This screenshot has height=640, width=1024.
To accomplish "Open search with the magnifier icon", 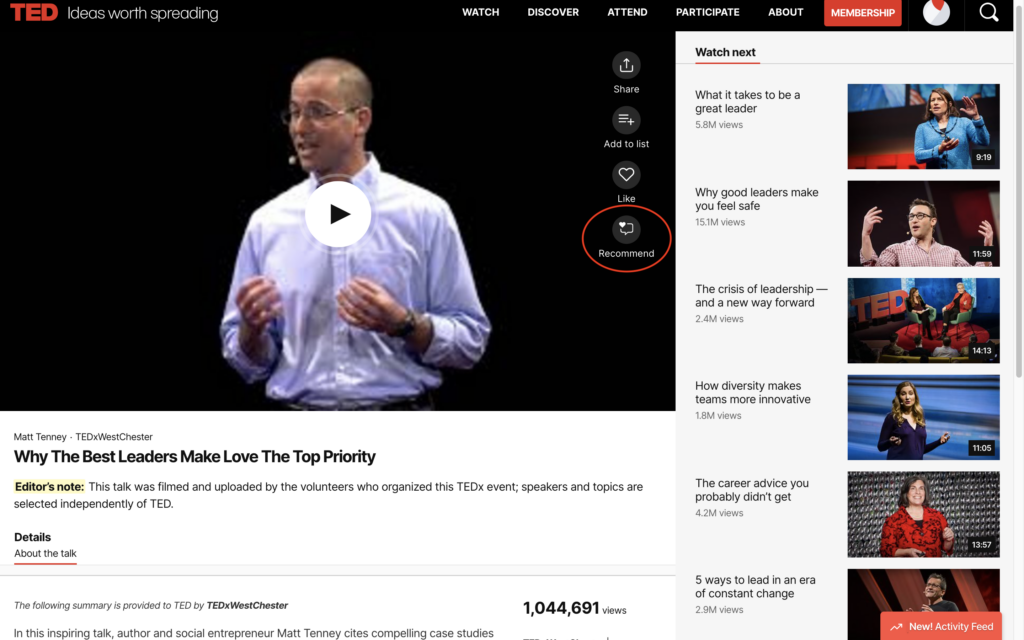I will pos(989,12).
